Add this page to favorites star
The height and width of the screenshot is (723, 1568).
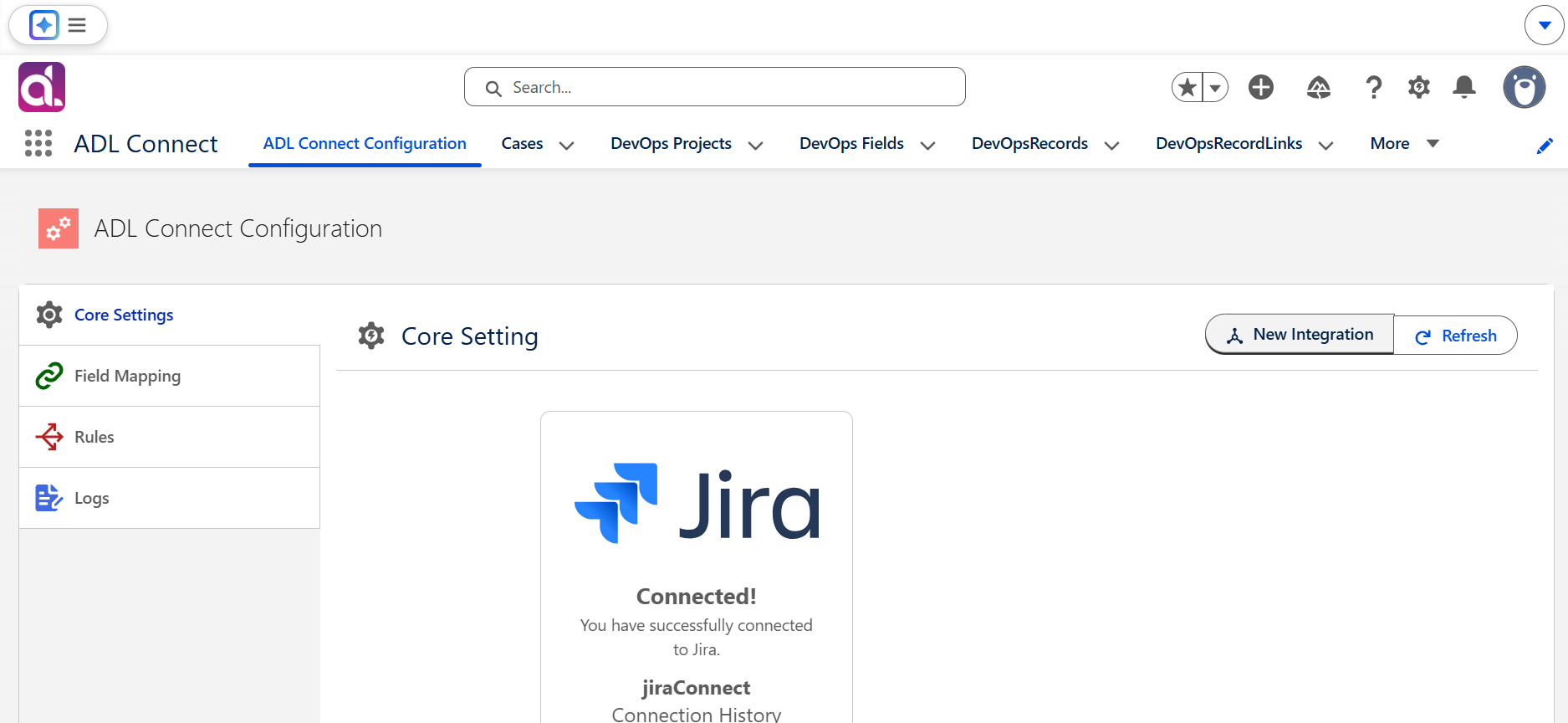1187,87
